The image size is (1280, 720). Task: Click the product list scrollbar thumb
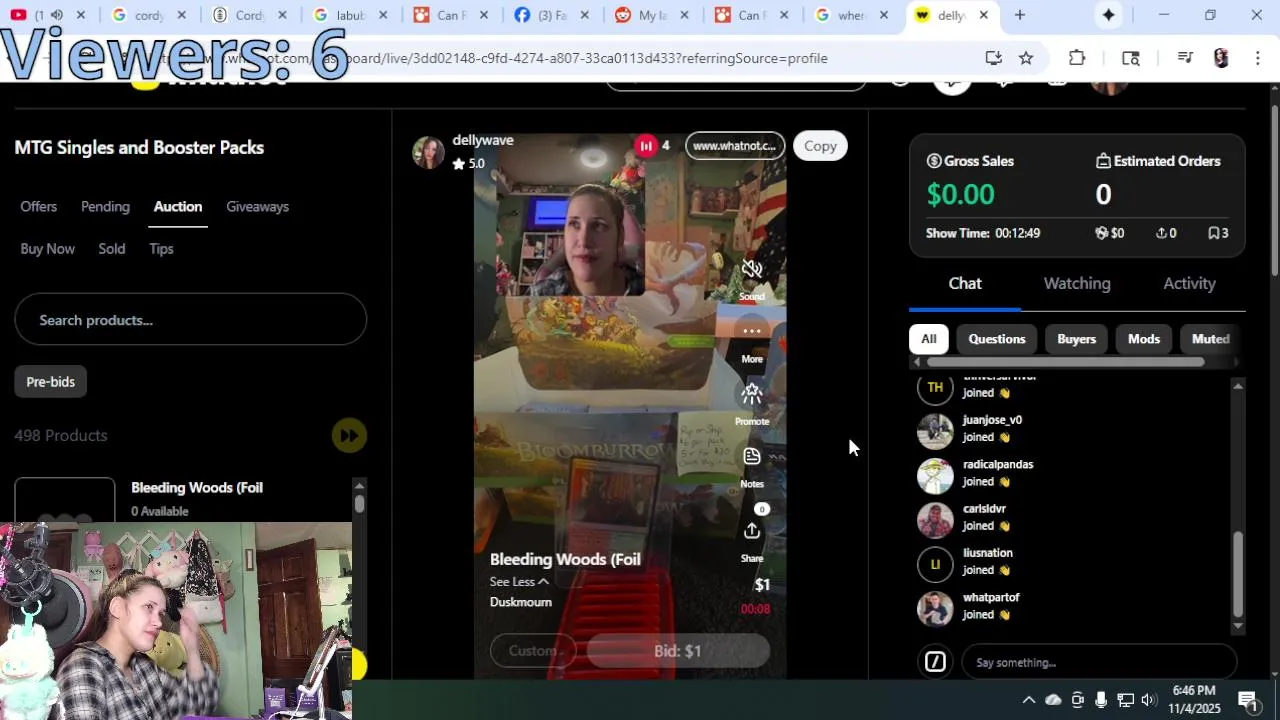(x=360, y=504)
